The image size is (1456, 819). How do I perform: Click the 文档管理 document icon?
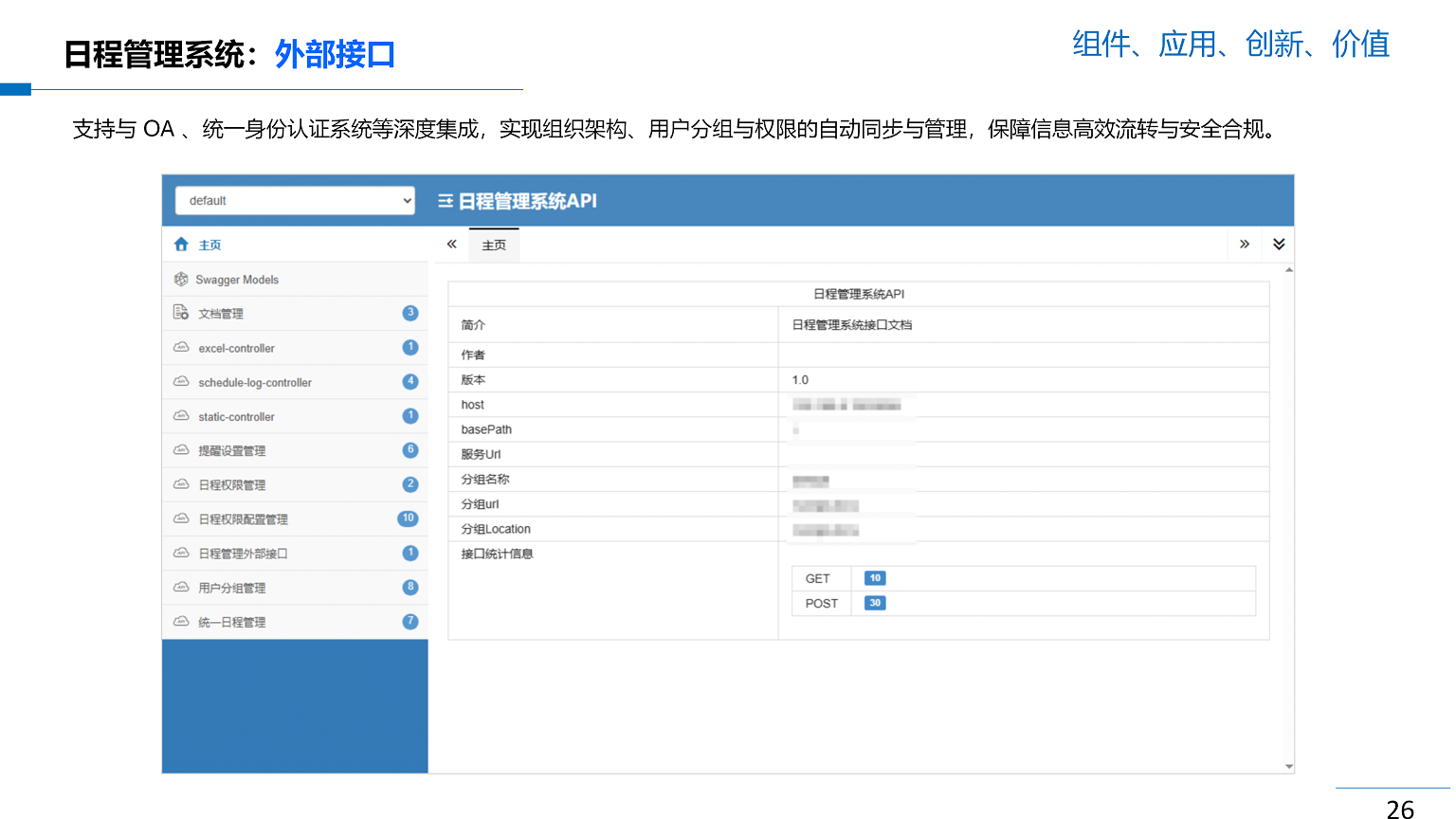[181, 313]
